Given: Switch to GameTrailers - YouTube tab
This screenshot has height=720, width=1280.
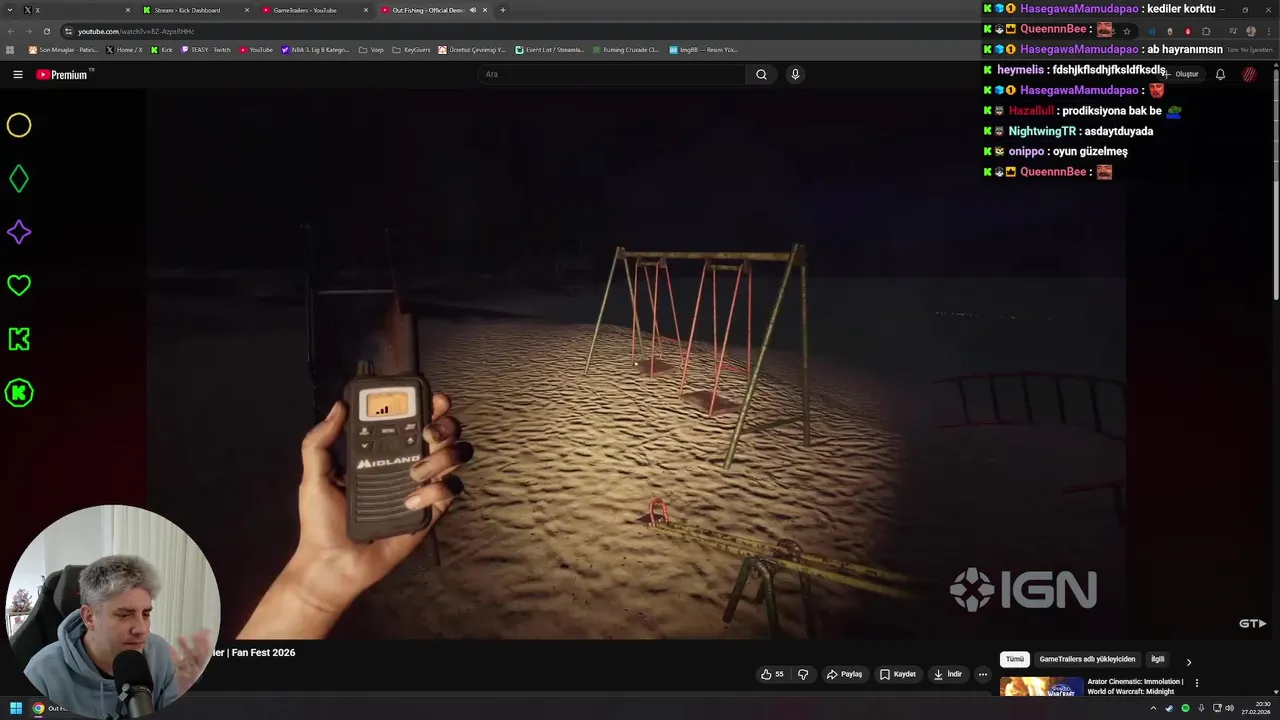Looking at the screenshot, I should click(314, 10).
